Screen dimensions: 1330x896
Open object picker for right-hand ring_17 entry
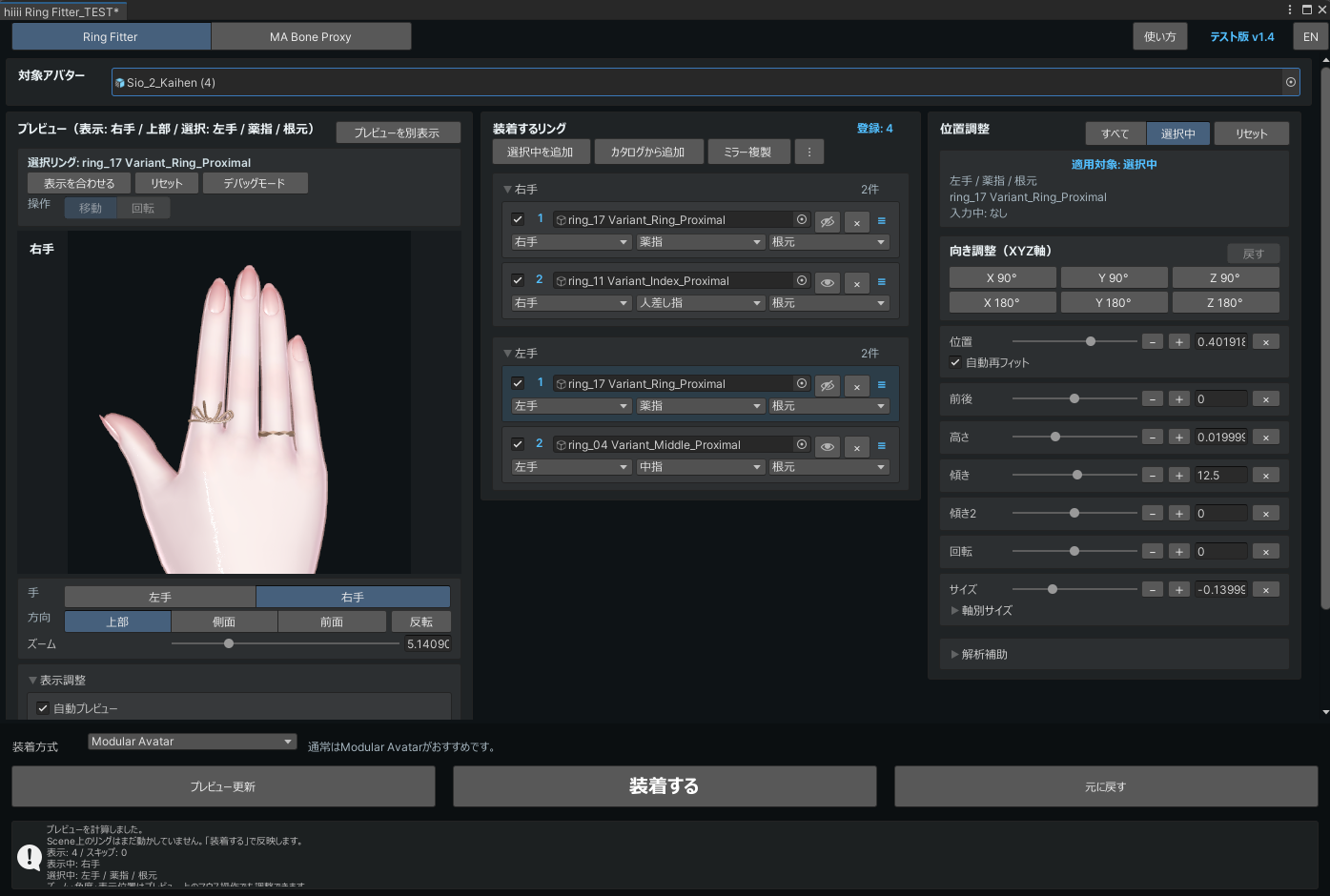802,219
